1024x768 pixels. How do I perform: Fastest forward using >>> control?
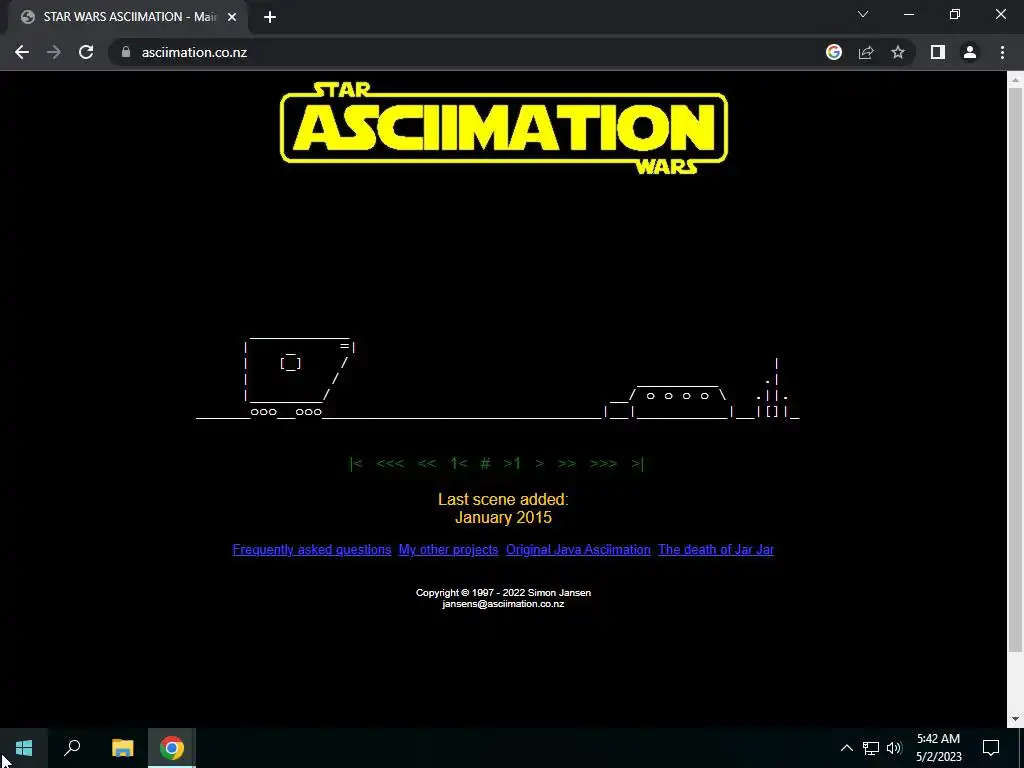(x=603, y=464)
